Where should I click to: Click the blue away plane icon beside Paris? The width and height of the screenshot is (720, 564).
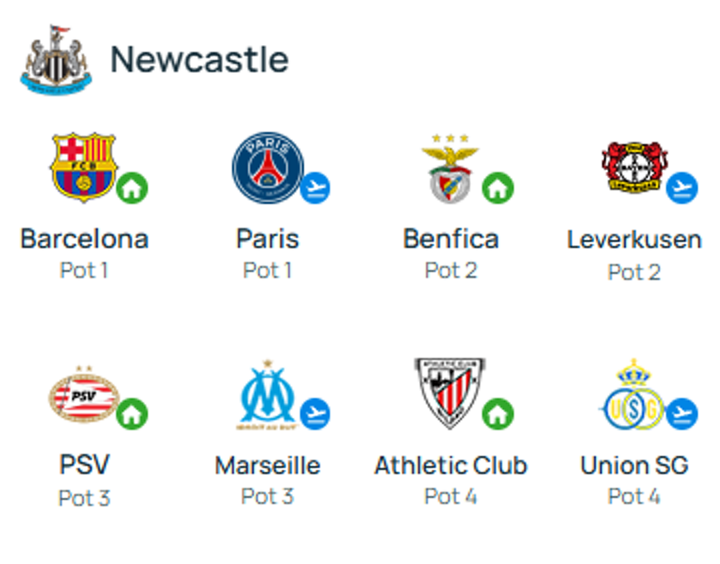point(316,187)
